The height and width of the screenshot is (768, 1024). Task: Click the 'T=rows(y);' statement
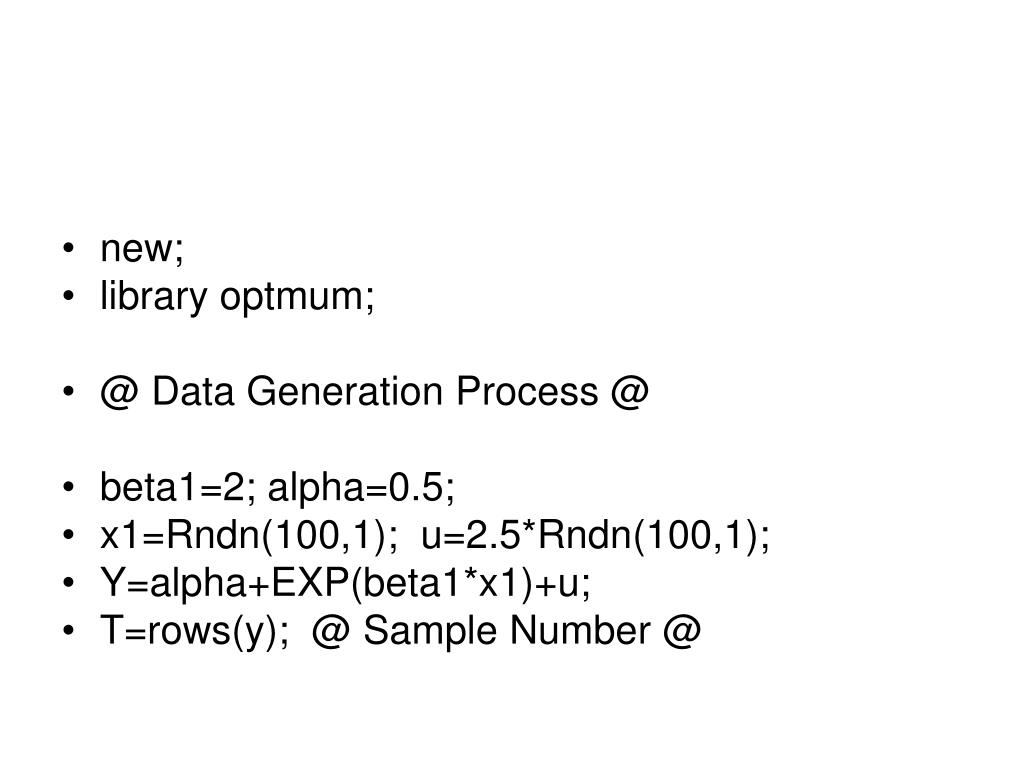tap(194, 632)
